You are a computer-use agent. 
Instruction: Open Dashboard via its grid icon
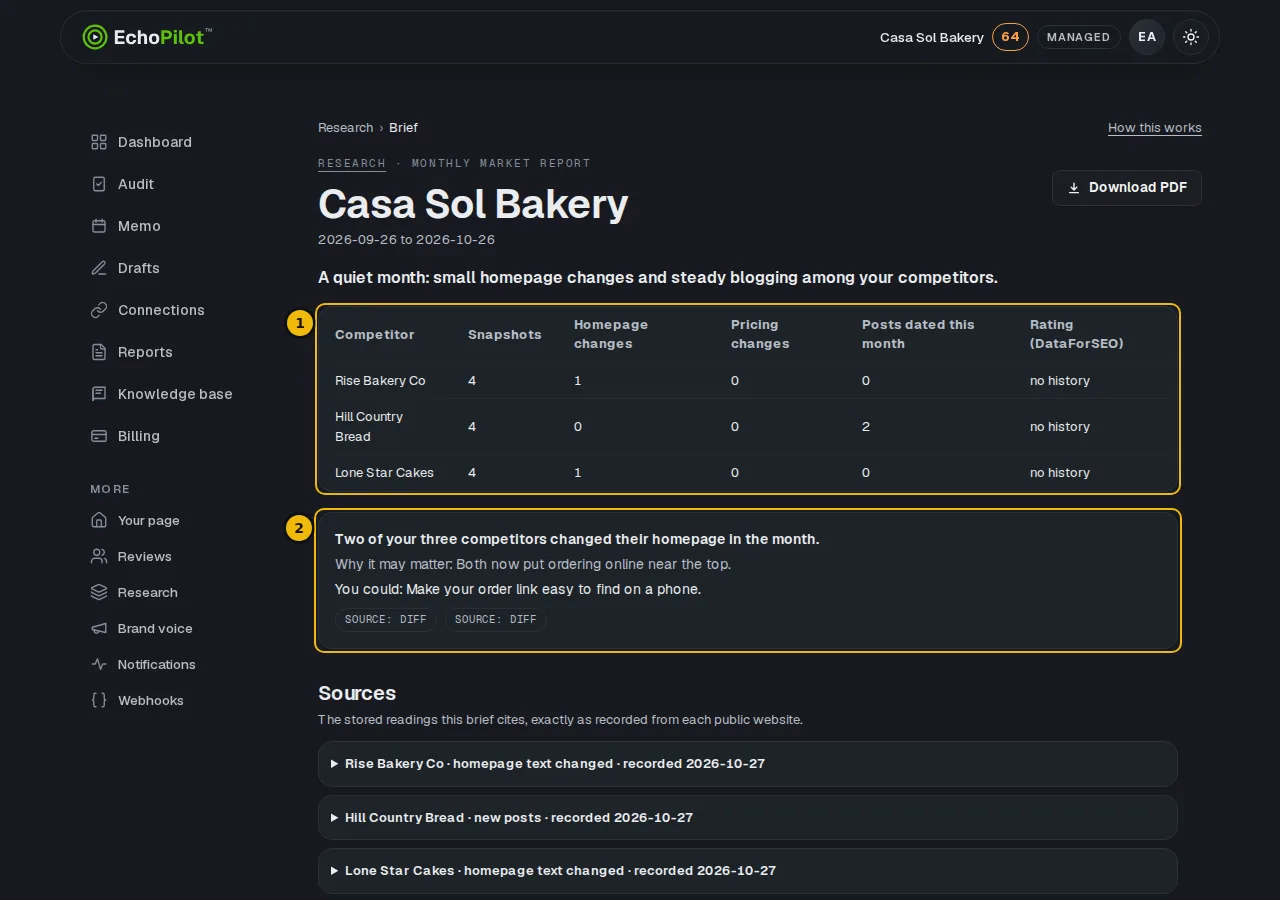point(99,142)
